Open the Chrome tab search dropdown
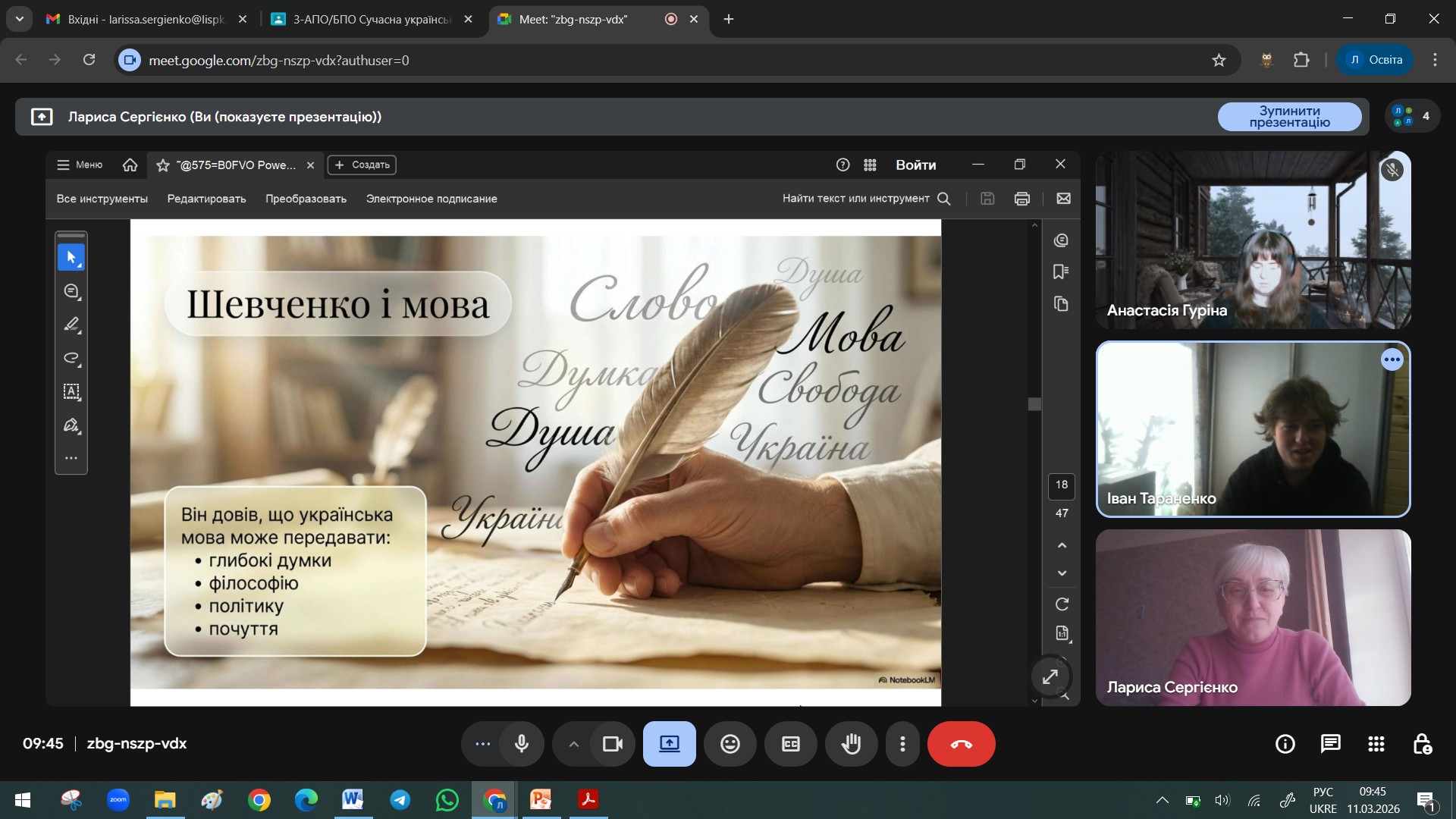 pyautogui.click(x=19, y=19)
